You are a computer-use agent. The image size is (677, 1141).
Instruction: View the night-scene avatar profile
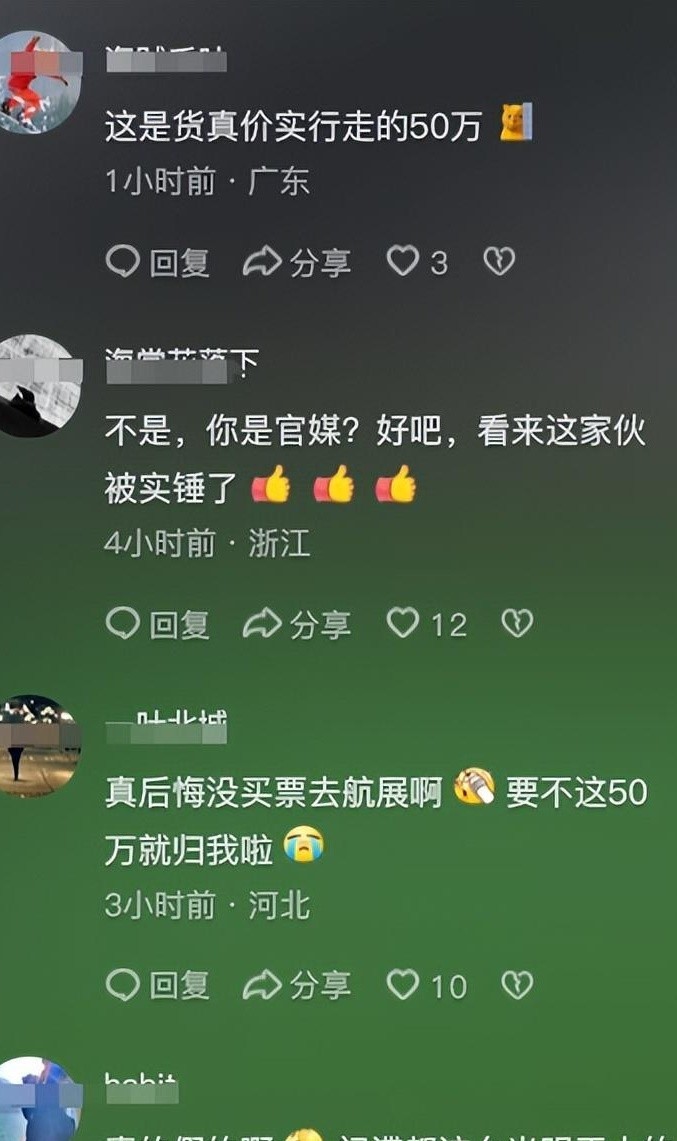tap(38, 746)
